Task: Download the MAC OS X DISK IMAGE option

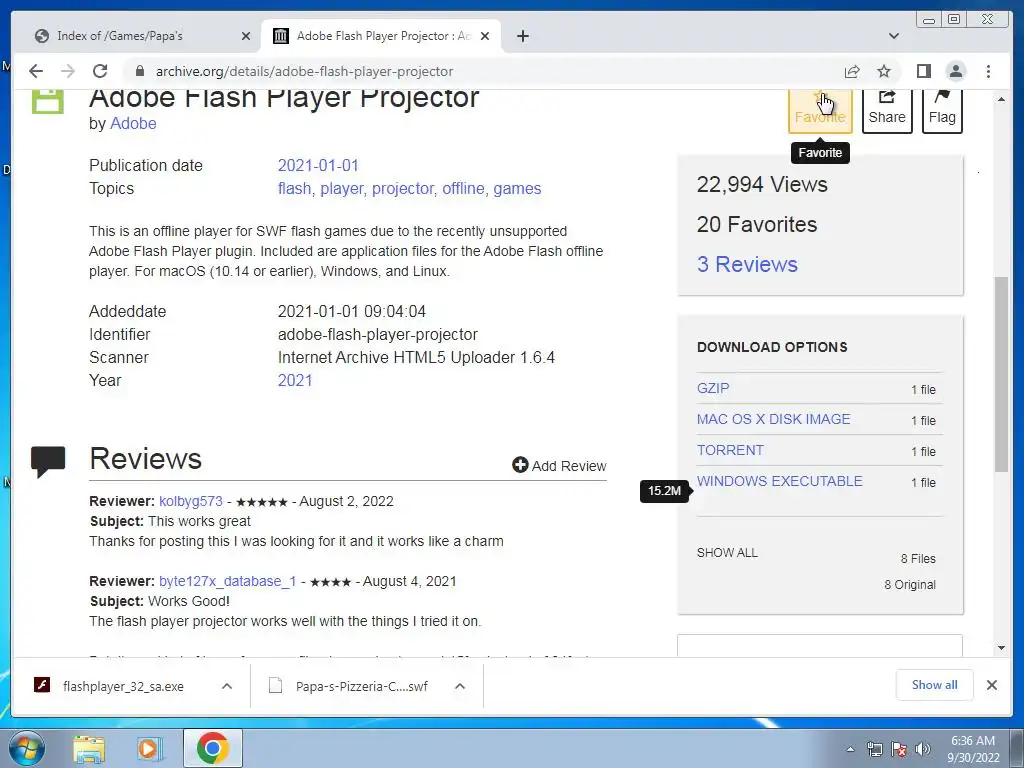Action: 773,419
